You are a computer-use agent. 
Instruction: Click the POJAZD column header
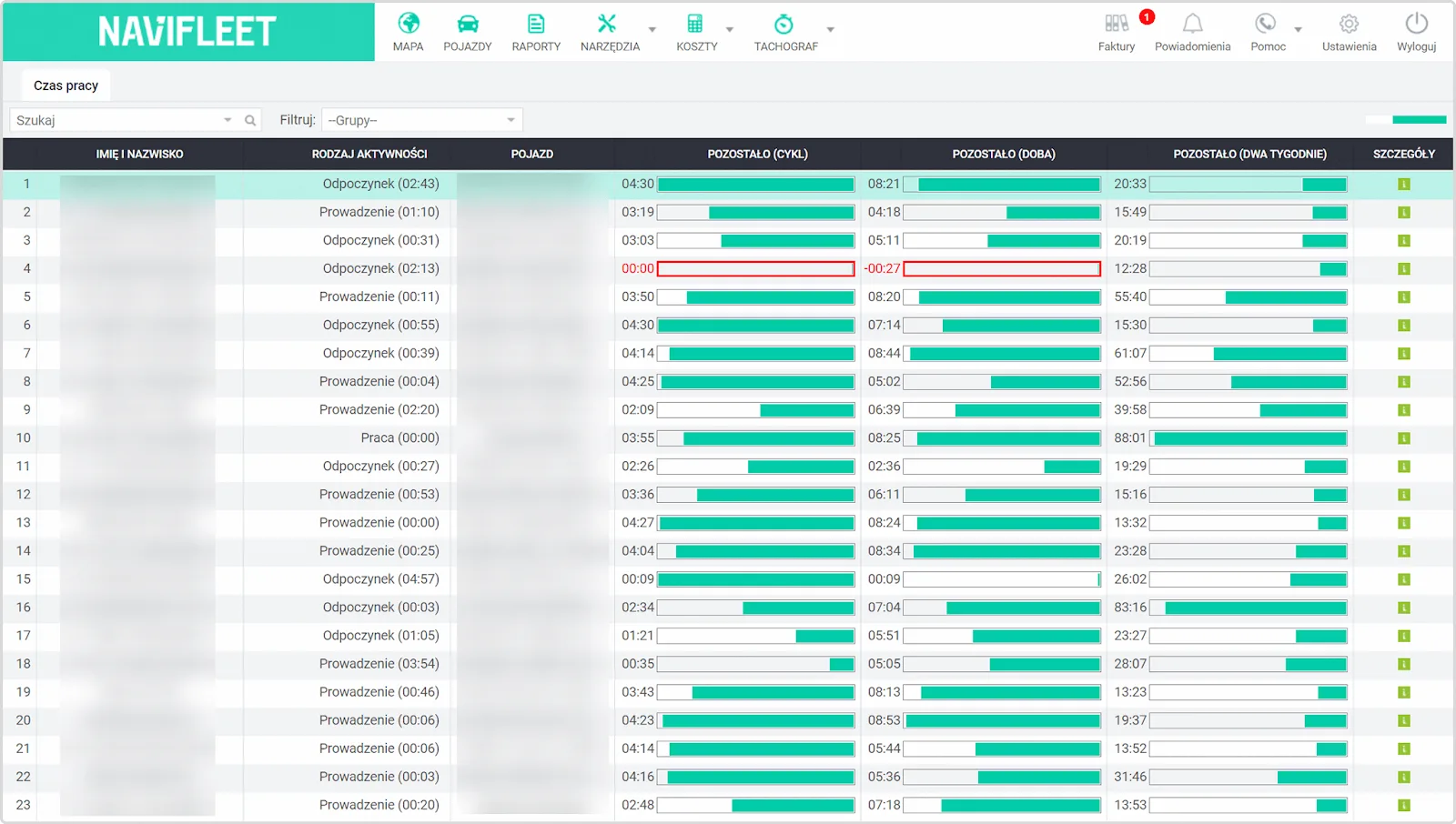[x=532, y=154]
